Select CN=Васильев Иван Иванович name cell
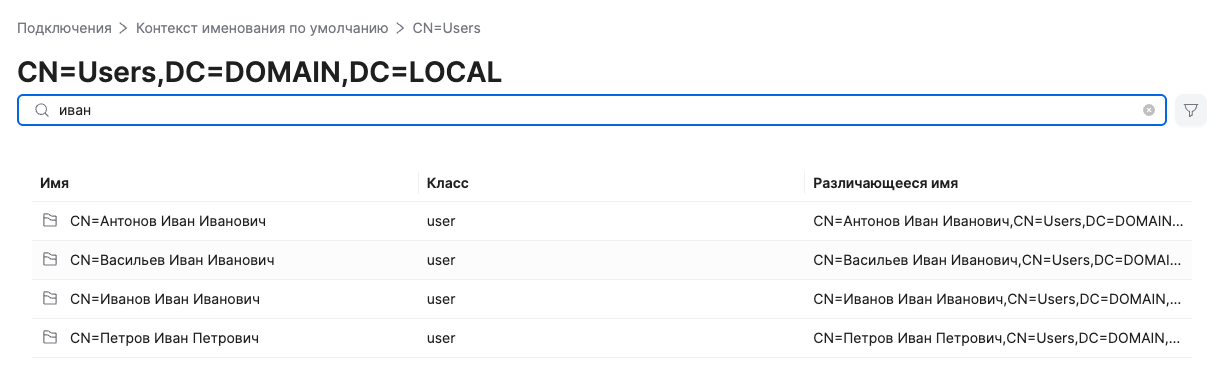Image resolution: width=1220 pixels, height=368 pixels. coord(172,260)
